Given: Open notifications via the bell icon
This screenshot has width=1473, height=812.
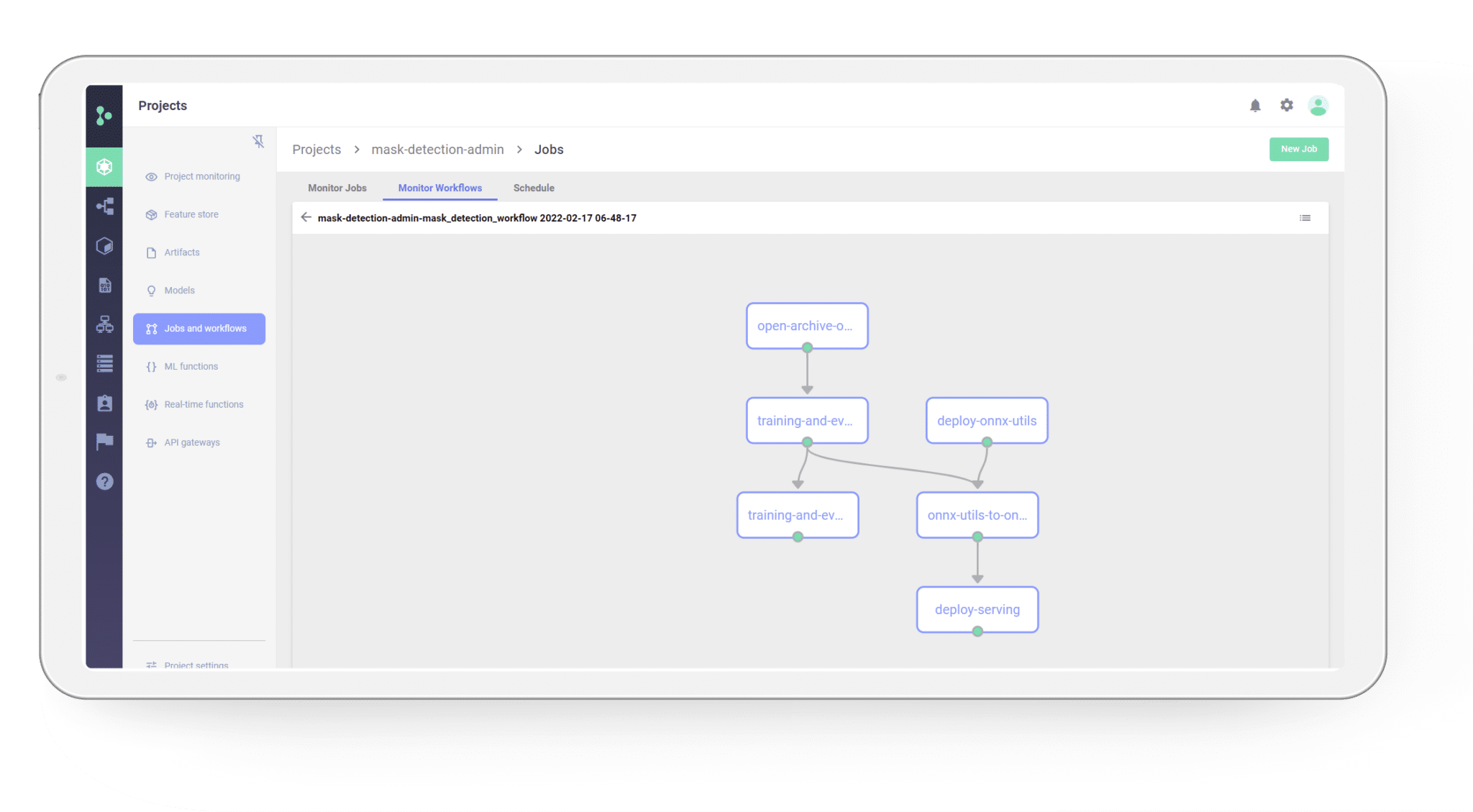Looking at the screenshot, I should tap(1255, 105).
